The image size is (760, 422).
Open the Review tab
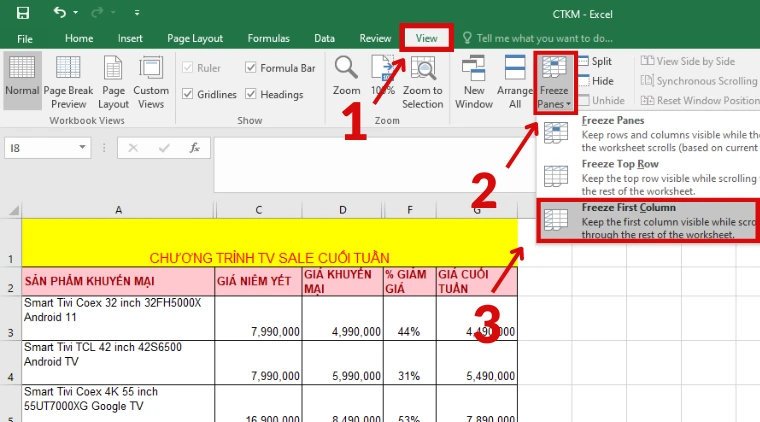[x=375, y=38]
